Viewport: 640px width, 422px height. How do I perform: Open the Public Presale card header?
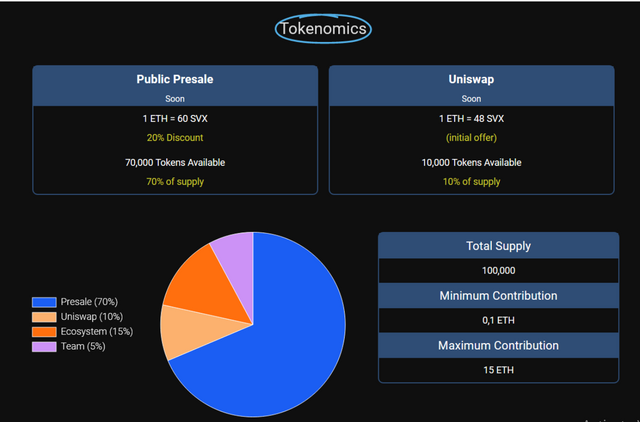point(175,86)
